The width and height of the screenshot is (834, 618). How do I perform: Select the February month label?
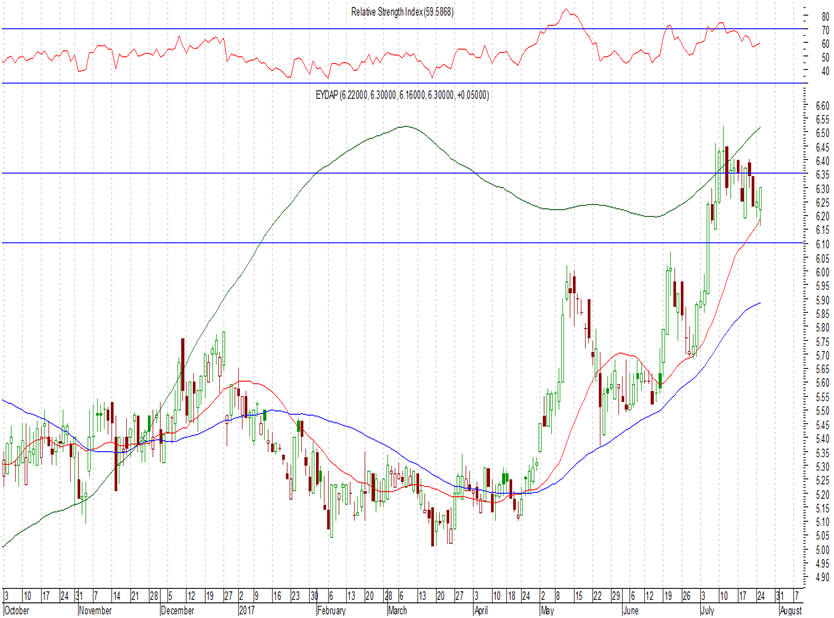point(331,611)
